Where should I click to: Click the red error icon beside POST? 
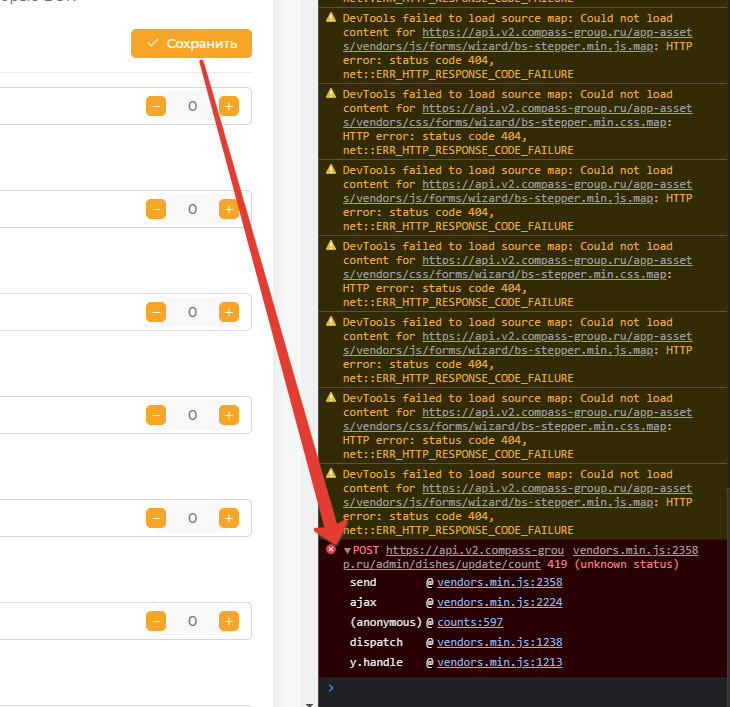tap(331, 550)
